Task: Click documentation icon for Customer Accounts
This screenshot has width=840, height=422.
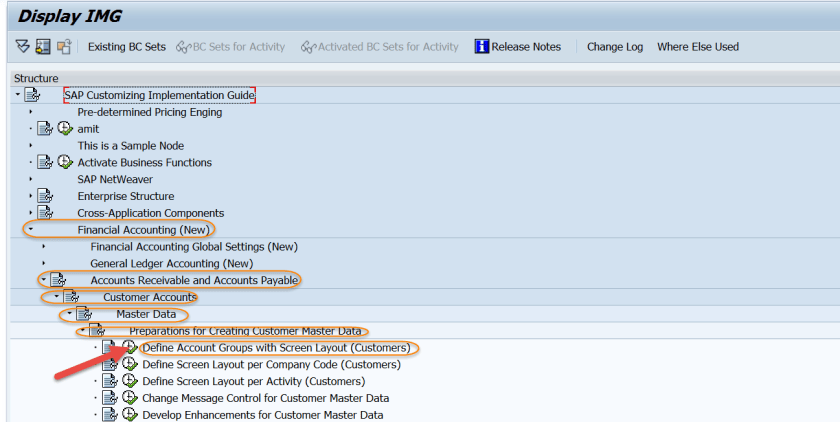Action: [x=71, y=297]
